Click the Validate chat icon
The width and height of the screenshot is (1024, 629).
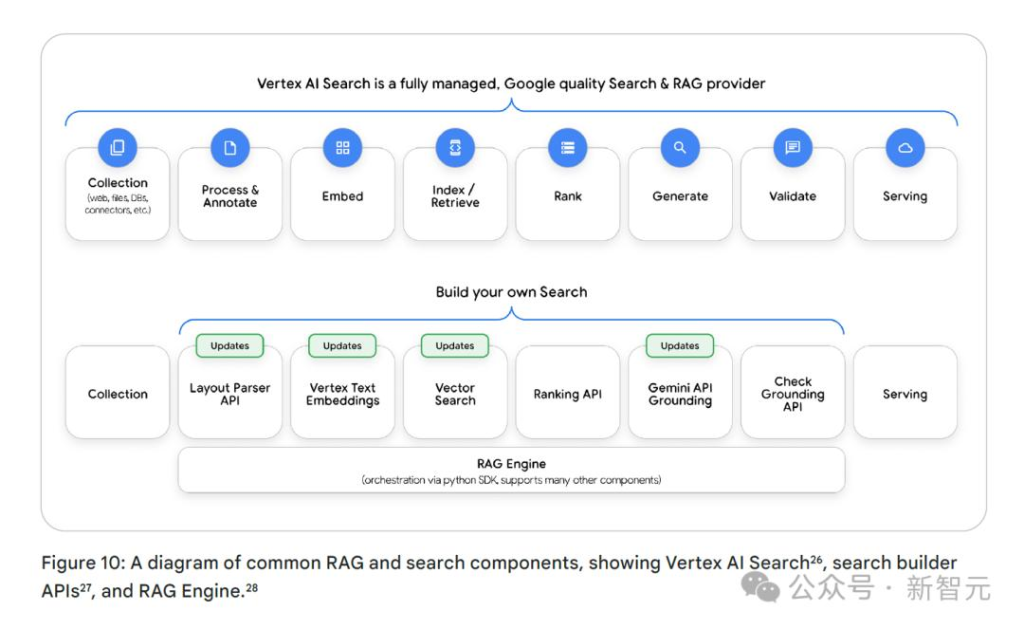(x=792, y=148)
